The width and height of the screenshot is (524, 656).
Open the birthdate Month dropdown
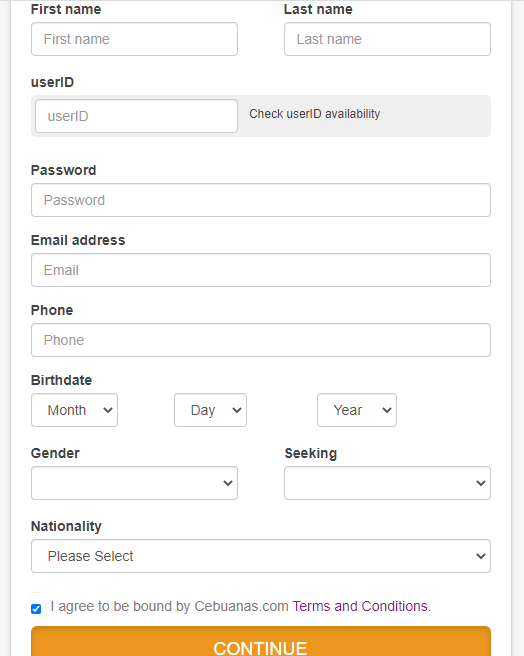74,410
